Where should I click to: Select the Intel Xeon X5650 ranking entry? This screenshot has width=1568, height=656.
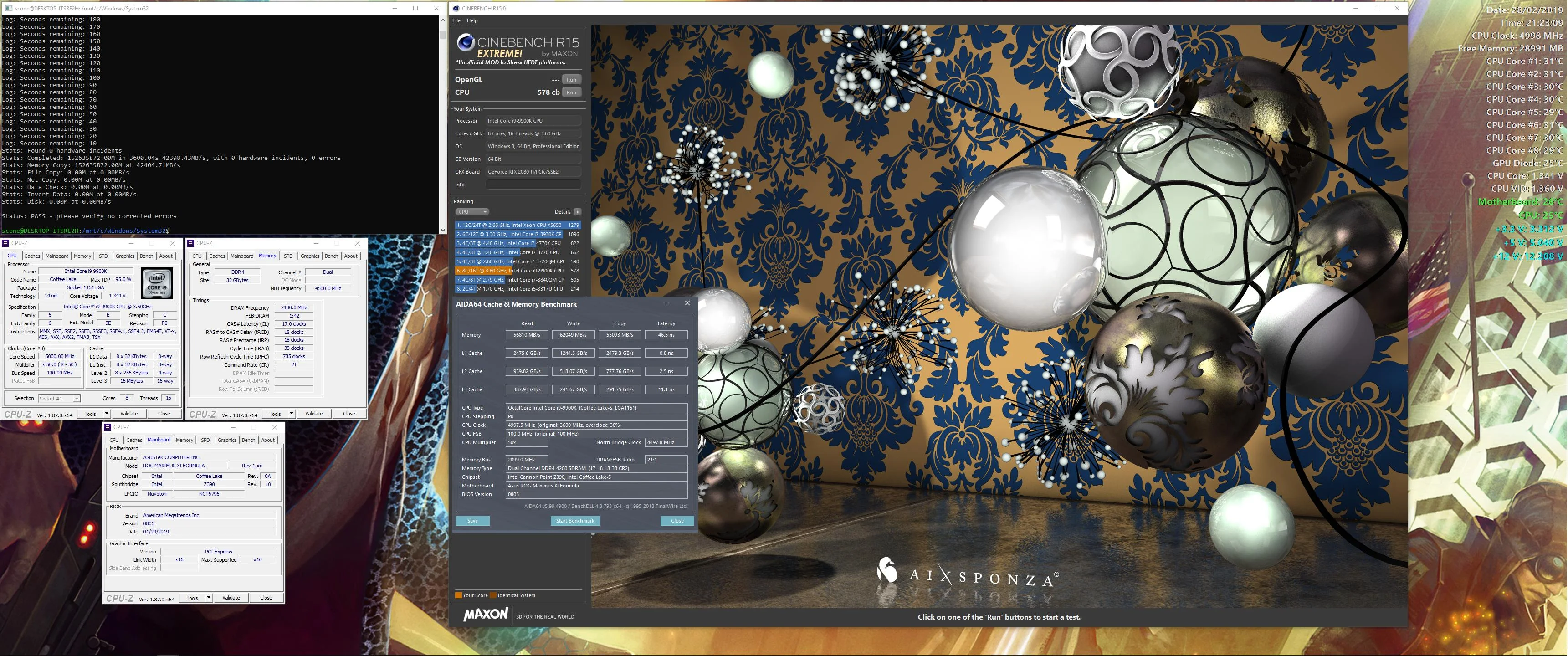tap(518, 225)
